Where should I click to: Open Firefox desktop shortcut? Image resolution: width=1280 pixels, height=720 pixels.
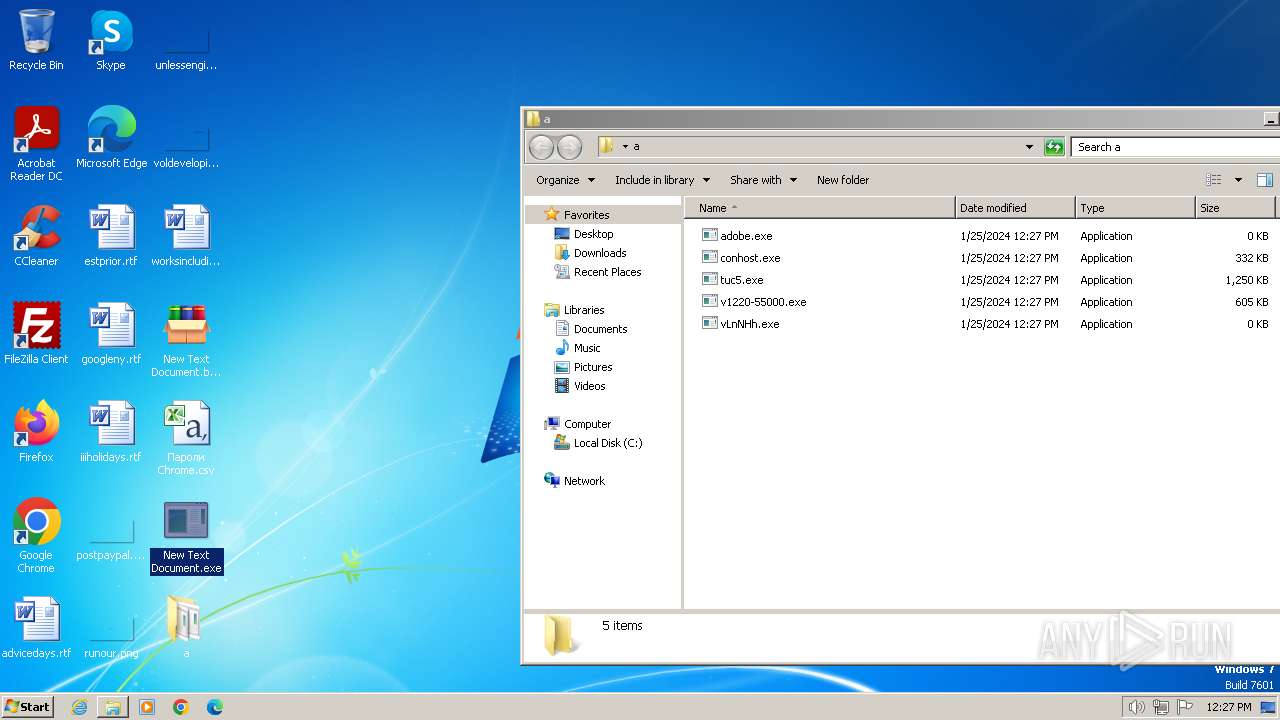pyautogui.click(x=36, y=432)
